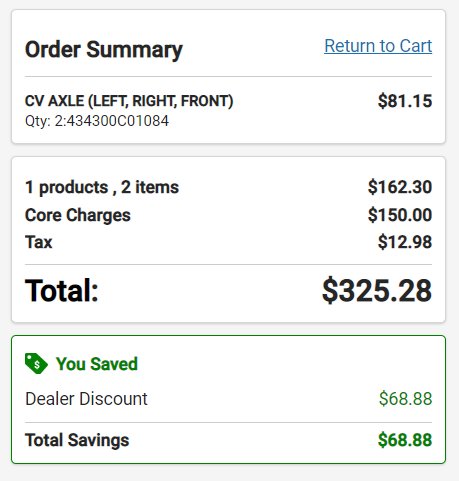Click the order total $325.28
This screenshot has width=459, height=481.
(x=377, y=291)
